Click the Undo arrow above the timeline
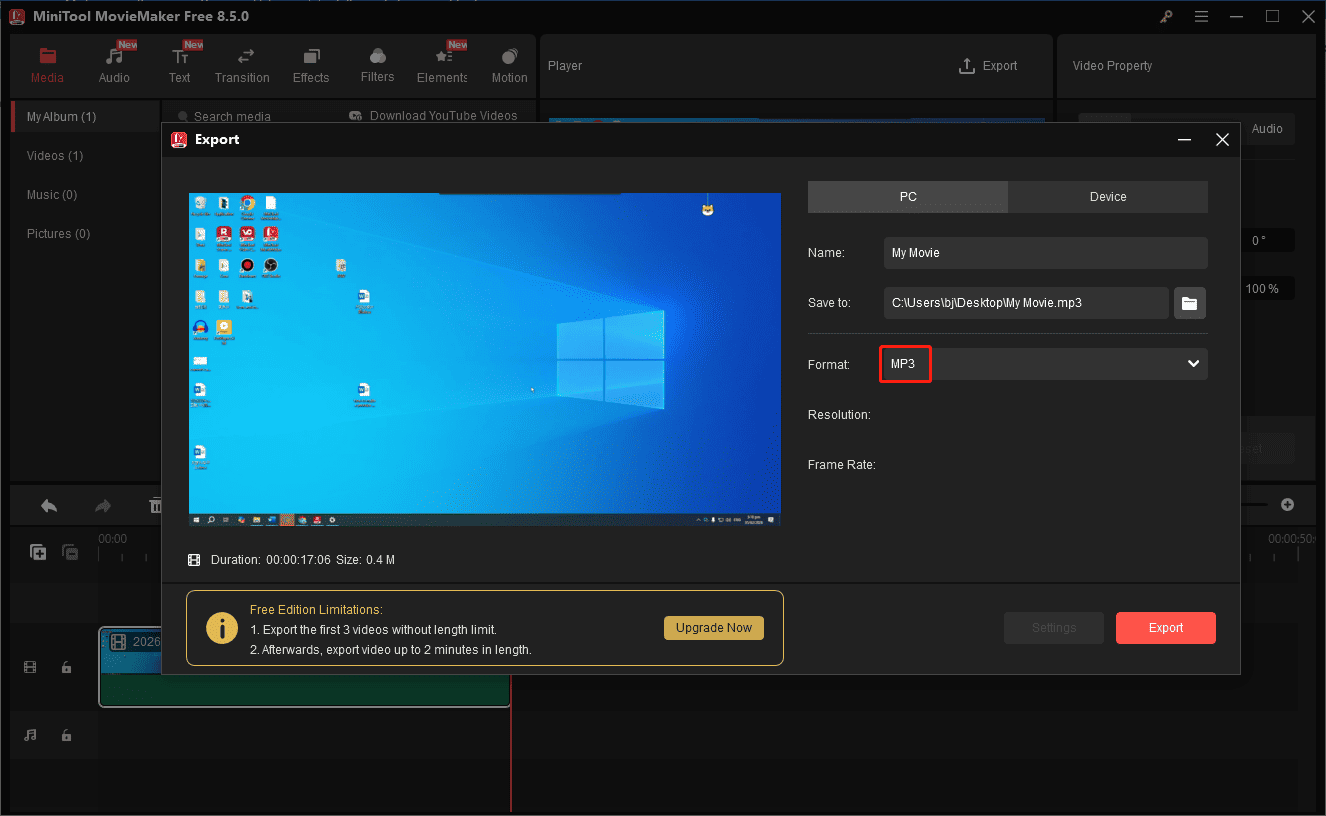Viewport: 1326px width, 816px height. pos(48,505)
